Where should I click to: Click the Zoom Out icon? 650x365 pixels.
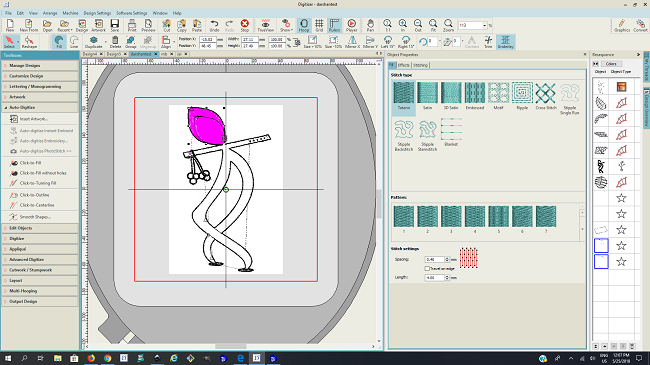click(x=418, y=25)
